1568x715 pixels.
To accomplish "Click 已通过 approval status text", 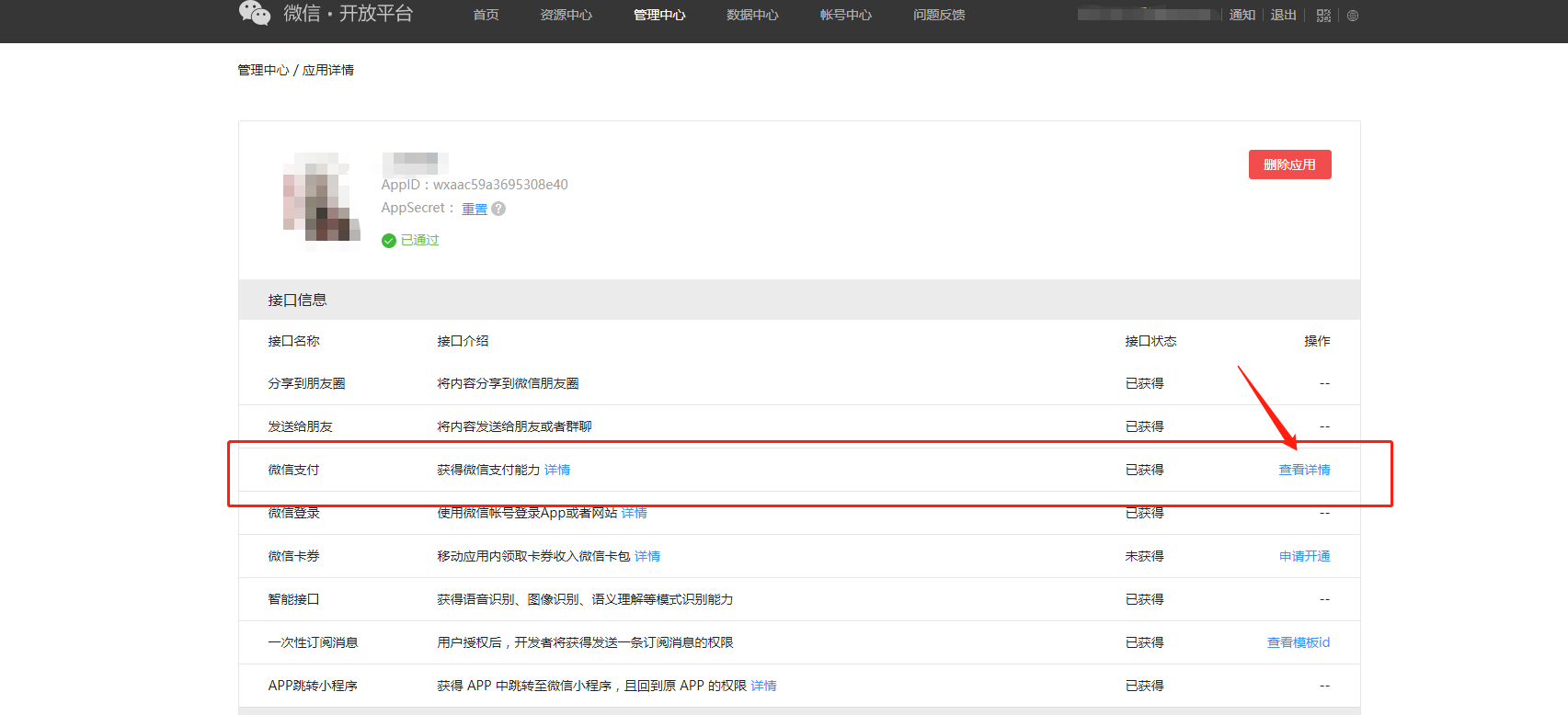I will click(x=420, y=241).
